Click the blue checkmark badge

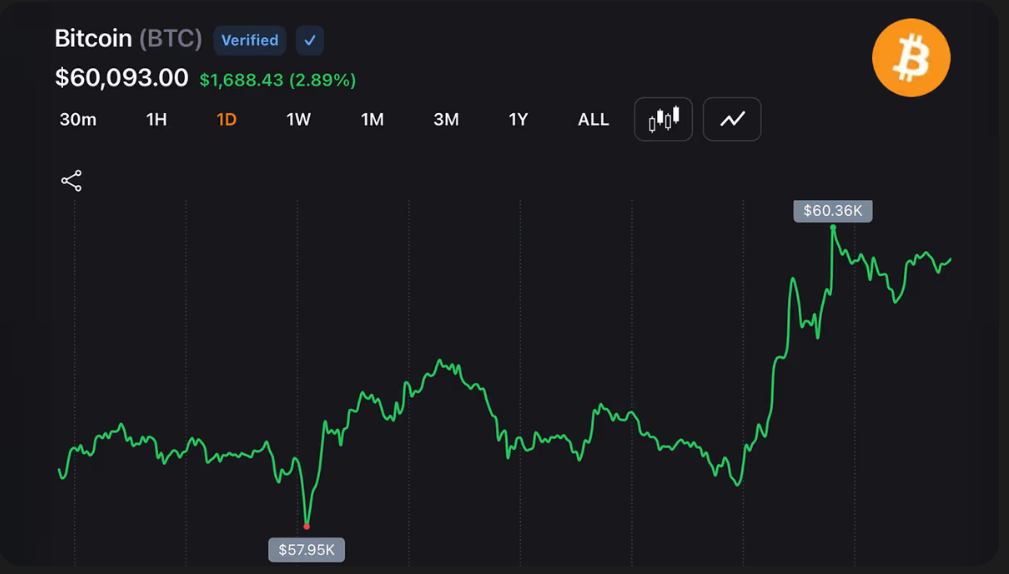tap(310, 40)
